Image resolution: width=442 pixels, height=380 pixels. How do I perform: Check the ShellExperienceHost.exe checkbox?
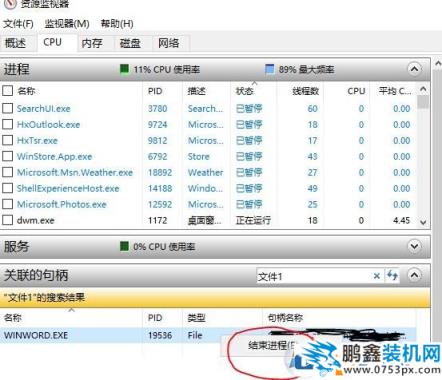(x=7, y=188)
